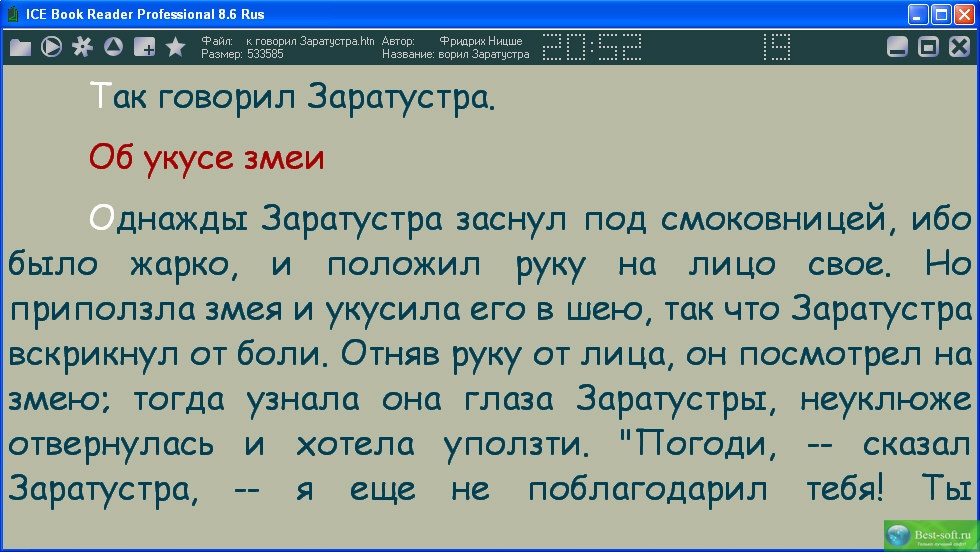Click the ICE Book Reader title bar icon
Screen dimensions: 980x552
tap(12, 14)
